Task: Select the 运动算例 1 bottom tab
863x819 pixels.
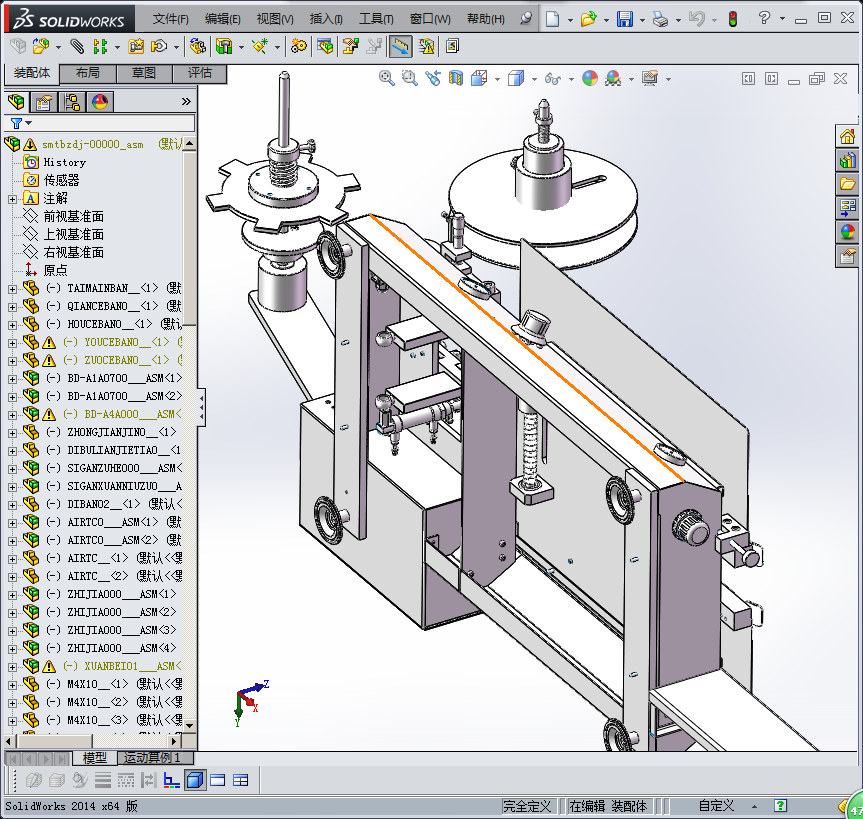Action: pyautogui.click(x=150, y=758)
